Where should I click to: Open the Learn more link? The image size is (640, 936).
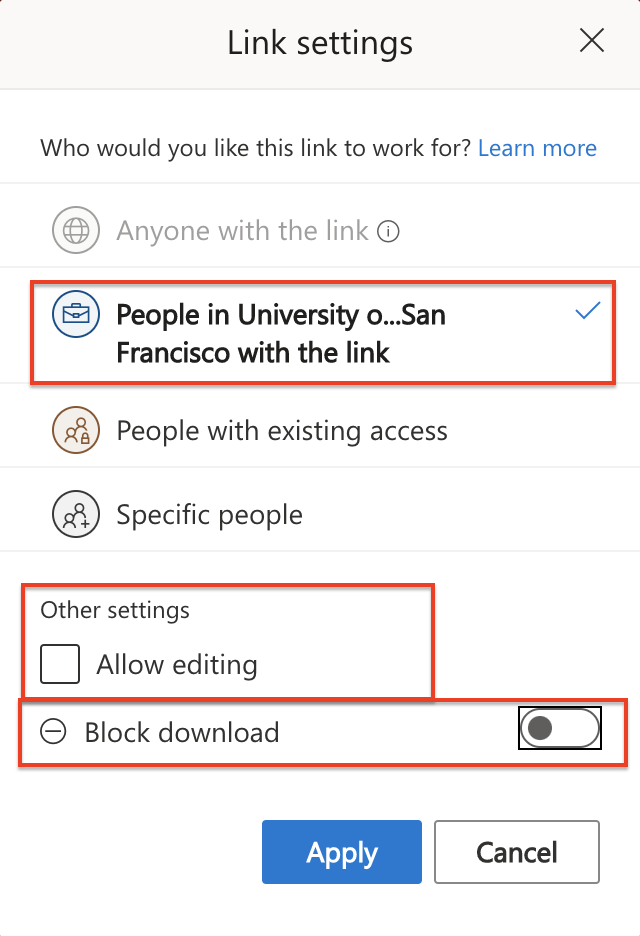pyautogui.click(x=537, y=149)
